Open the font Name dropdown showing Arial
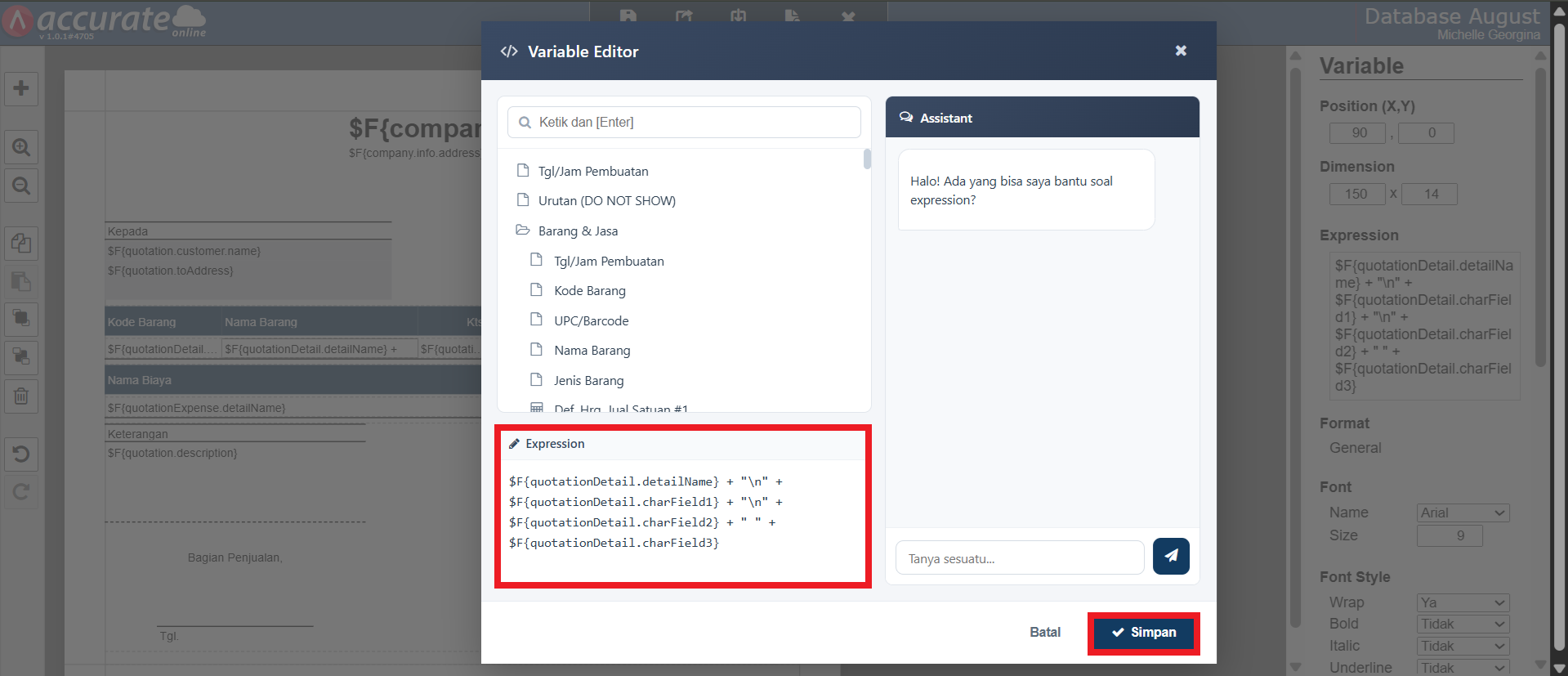The height and width of the screenshot is (676, 1568). pos(1463,513)
